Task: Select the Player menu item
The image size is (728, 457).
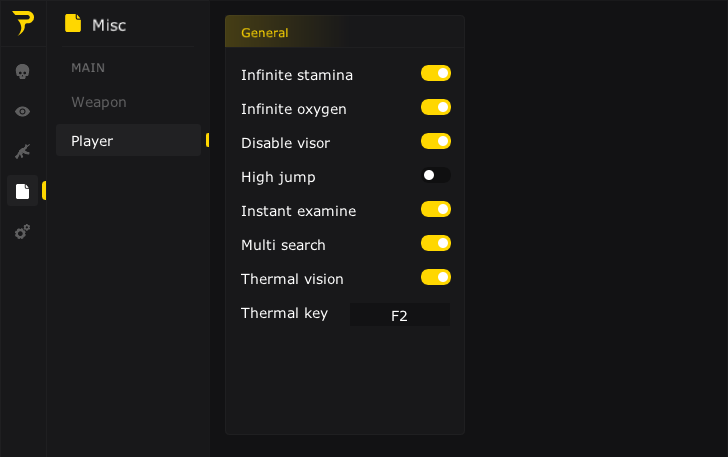Action: pos(92,141)
